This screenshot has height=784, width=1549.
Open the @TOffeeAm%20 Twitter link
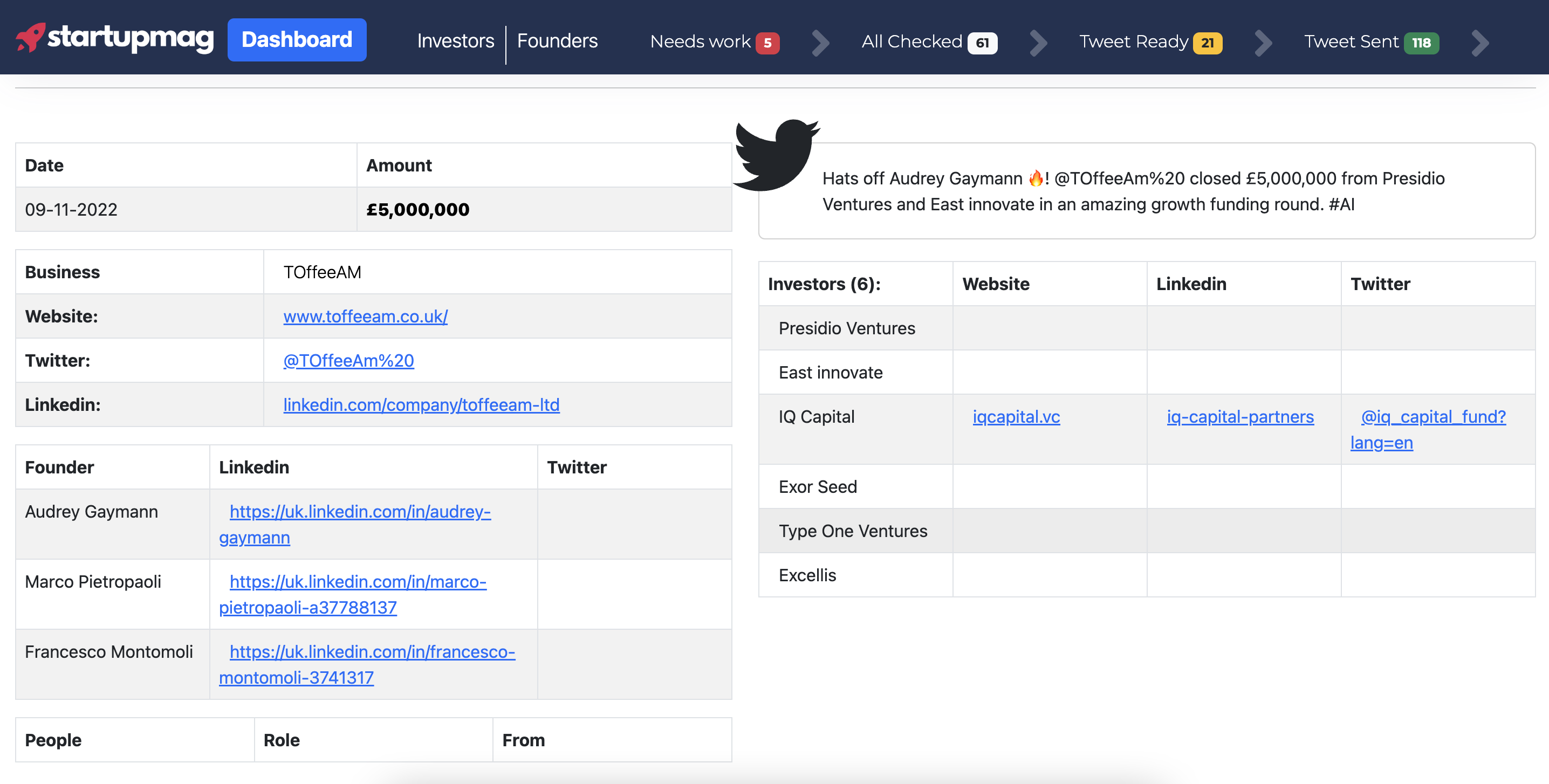(x=349, y=361)
